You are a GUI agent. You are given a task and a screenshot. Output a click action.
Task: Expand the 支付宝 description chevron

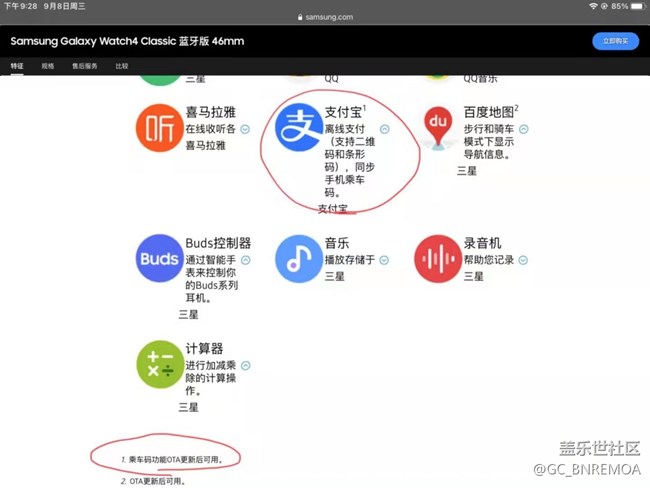pyautogui.click(x=385, y=129)
